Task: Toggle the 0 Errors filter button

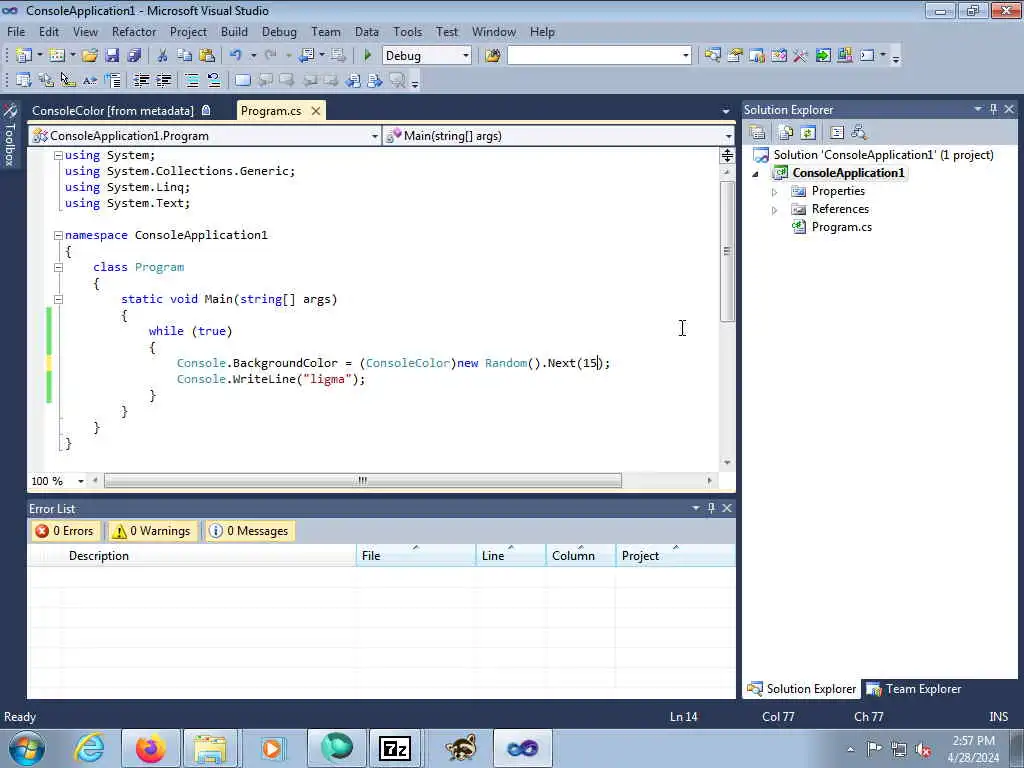Action: (x=65, y=531)
